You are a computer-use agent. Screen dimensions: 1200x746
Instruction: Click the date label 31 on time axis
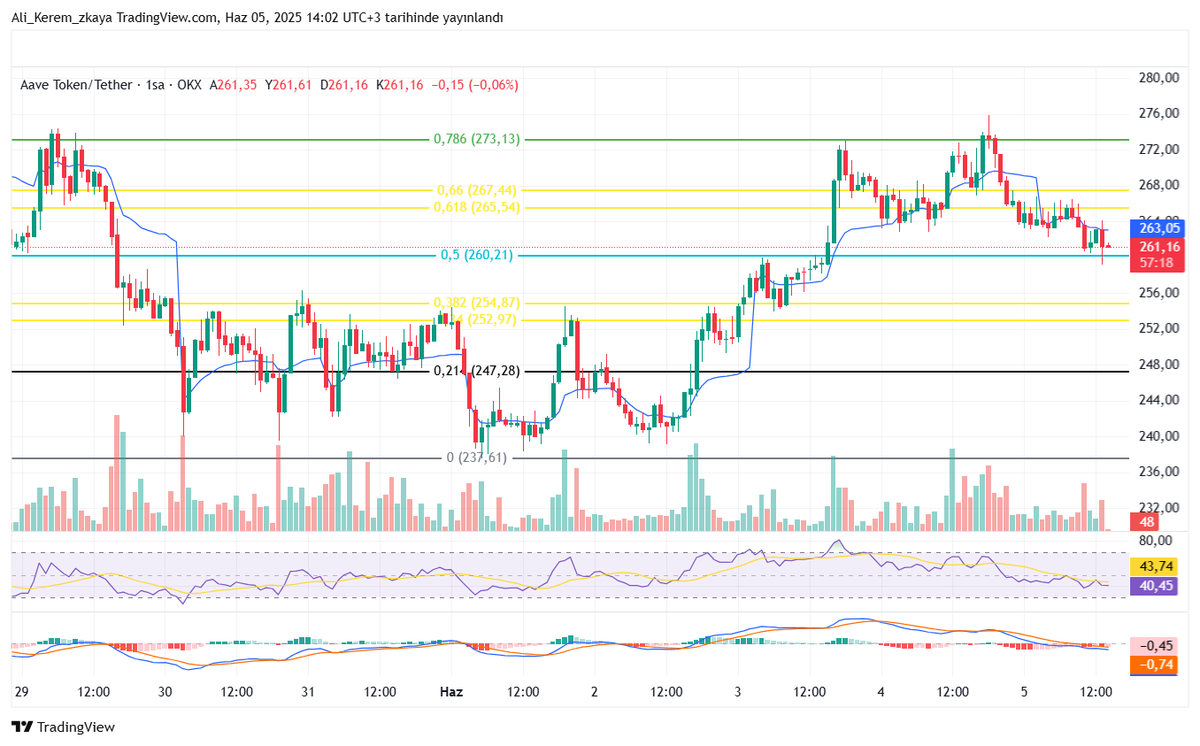click(308, 691)
